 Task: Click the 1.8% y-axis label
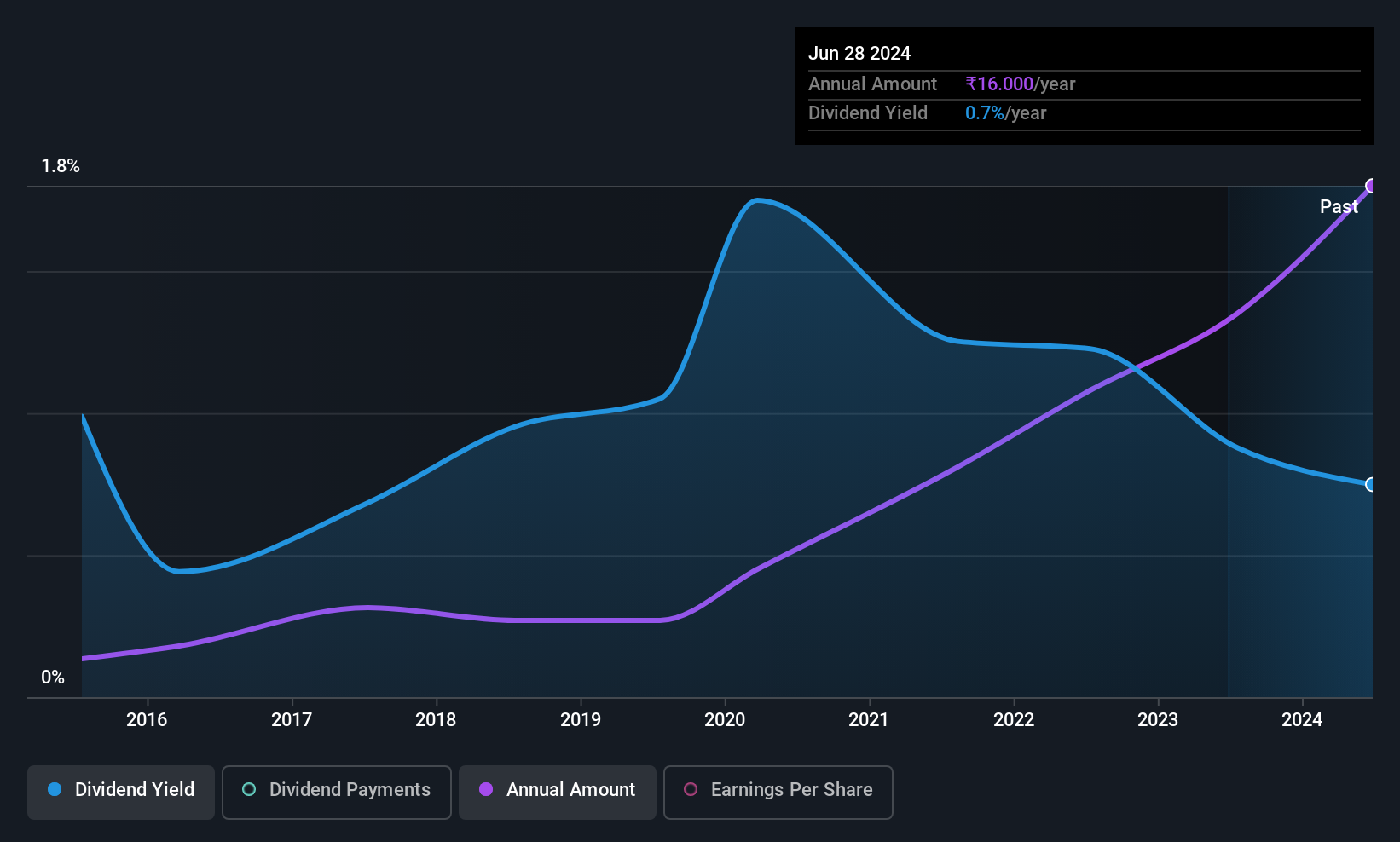point(61,166)
